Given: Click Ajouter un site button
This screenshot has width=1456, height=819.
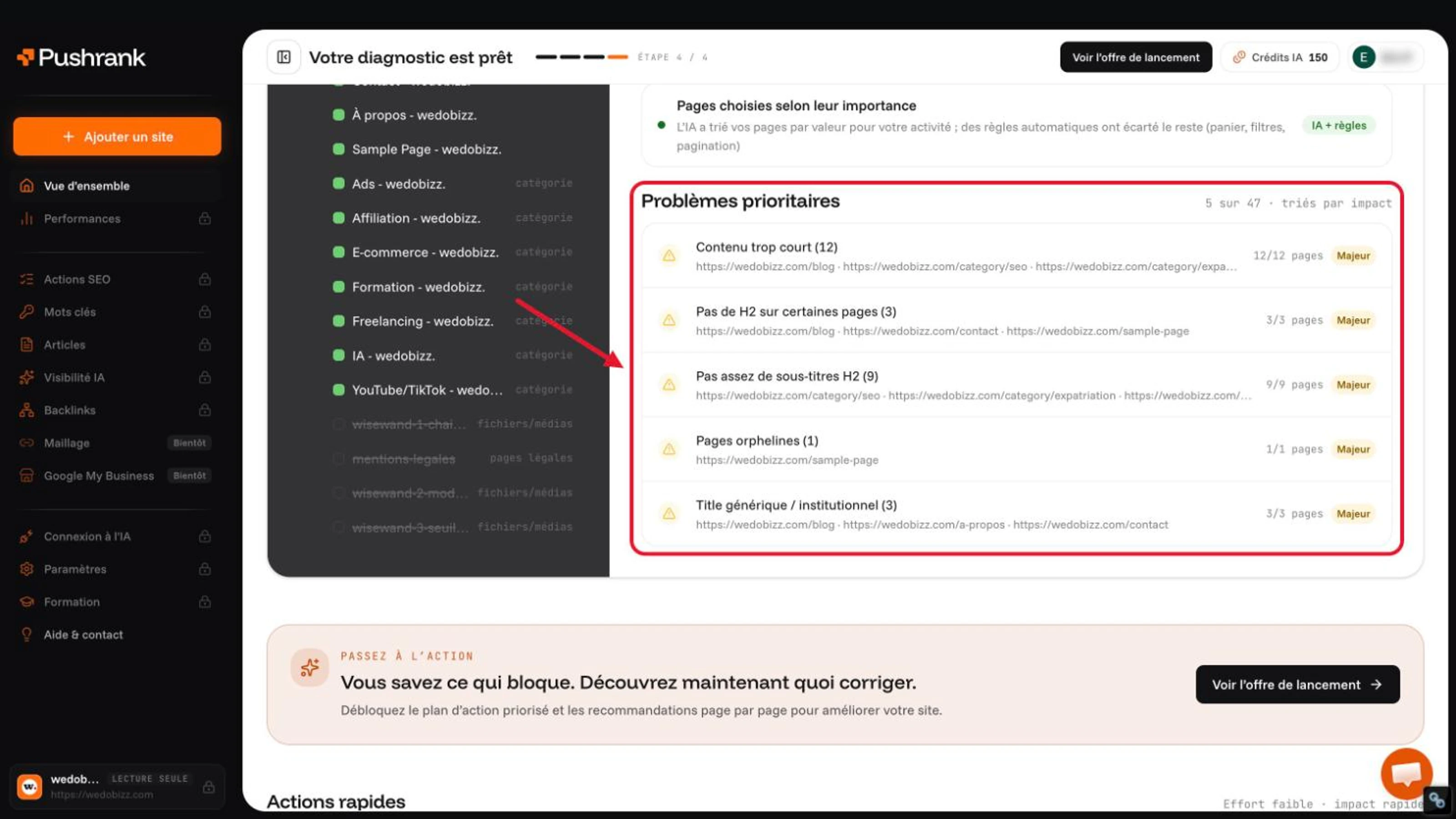Looking at the screenshot, I should (x=117, y=136).
